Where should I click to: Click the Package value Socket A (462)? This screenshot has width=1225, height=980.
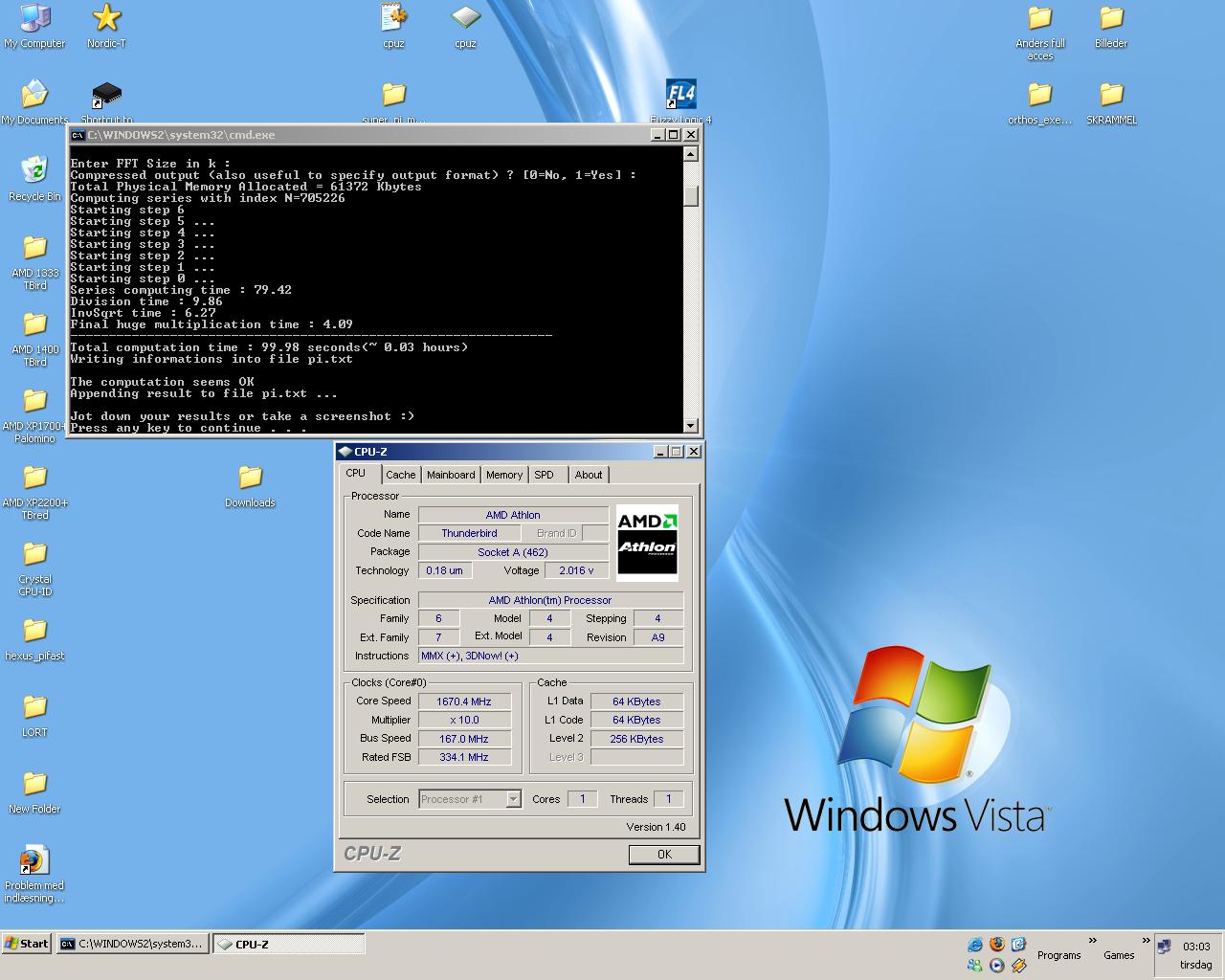click(513, 552)
